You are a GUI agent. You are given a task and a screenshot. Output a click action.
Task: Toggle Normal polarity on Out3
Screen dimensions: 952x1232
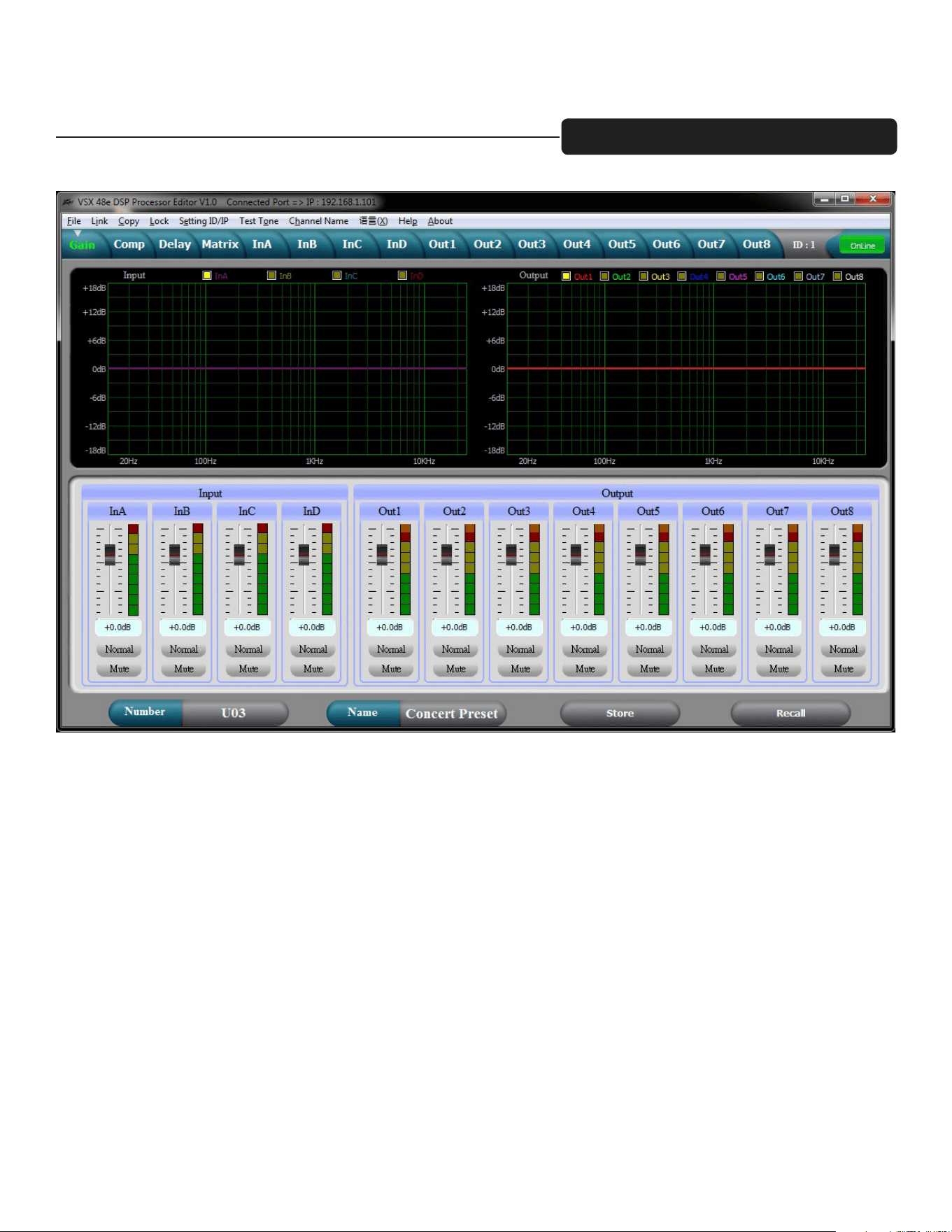[520, 650]
